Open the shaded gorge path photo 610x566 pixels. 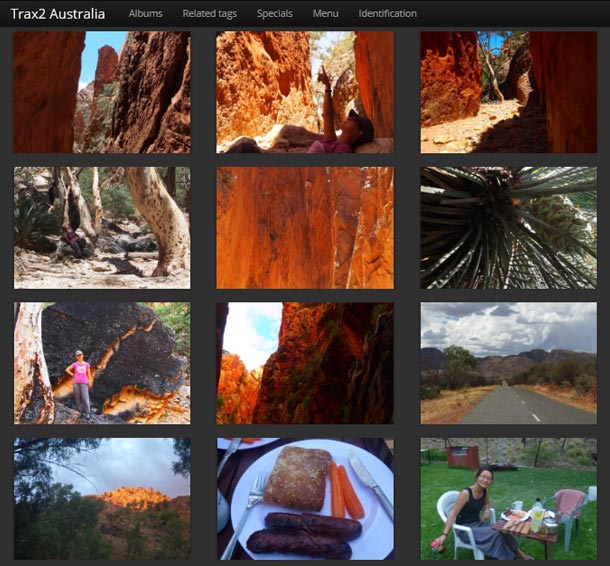tap(508, 92)
